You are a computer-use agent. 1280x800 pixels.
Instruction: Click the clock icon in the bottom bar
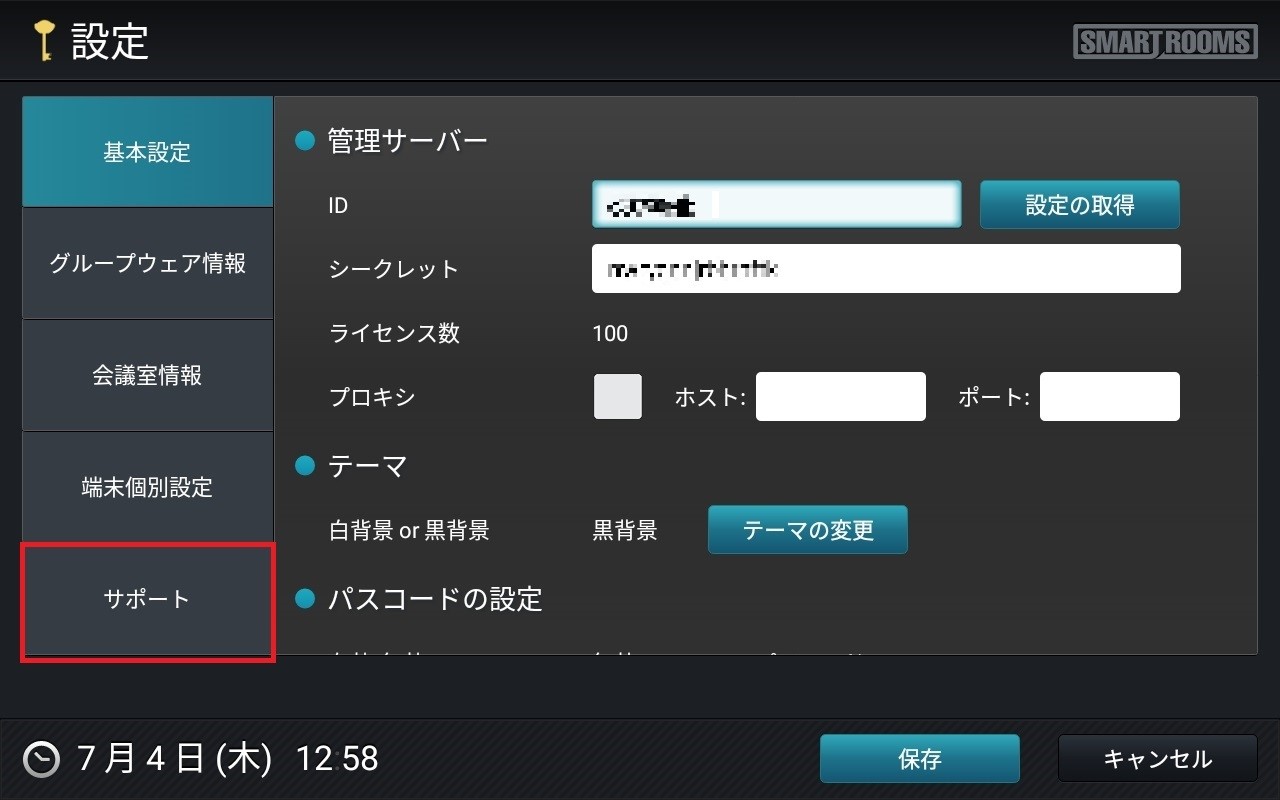tap(42, 759)
